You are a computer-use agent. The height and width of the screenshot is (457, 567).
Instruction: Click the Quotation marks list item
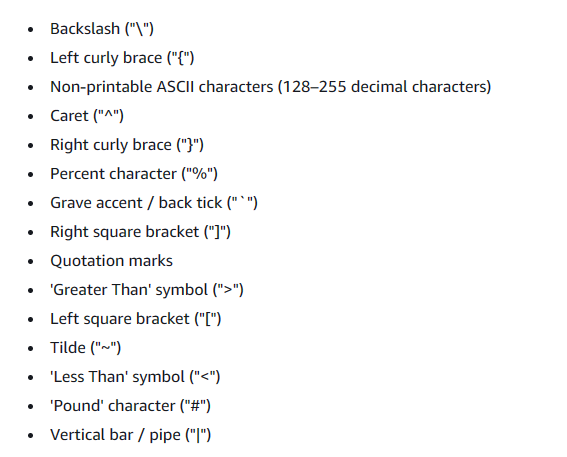(x=111, y=261)
